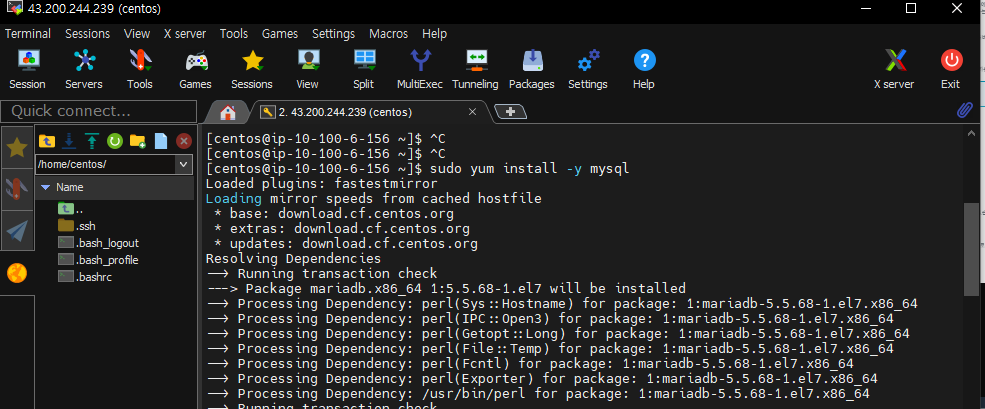Open the Servers toolbar icon

(84, 69)
